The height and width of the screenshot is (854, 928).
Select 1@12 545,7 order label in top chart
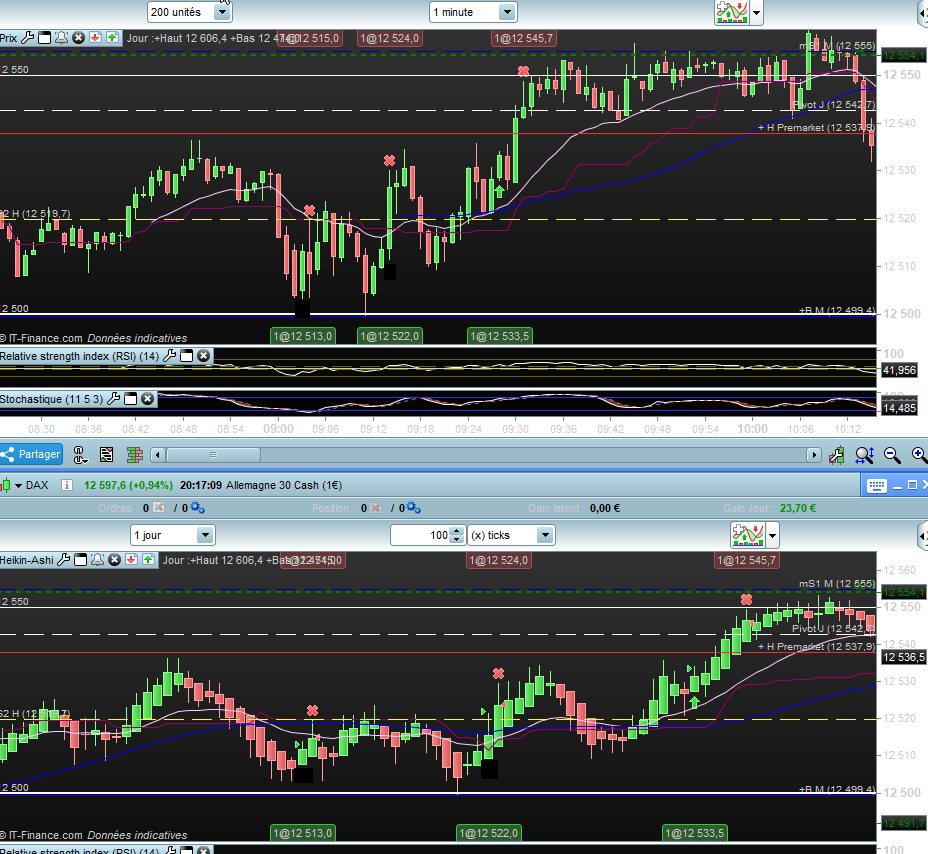[523, 38]
